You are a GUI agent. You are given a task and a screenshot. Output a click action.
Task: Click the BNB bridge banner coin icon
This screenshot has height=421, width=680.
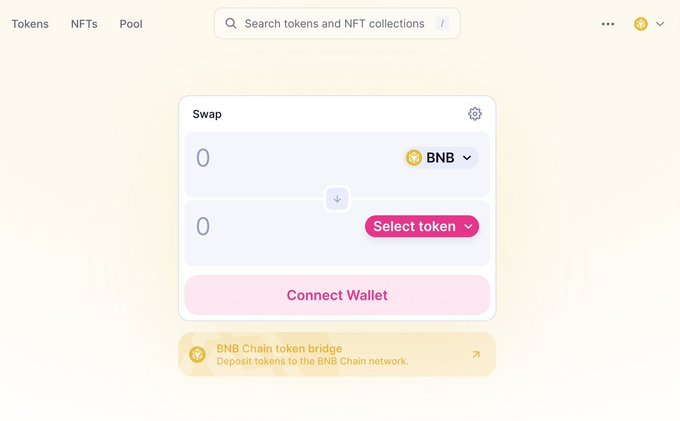click(197, 355)
